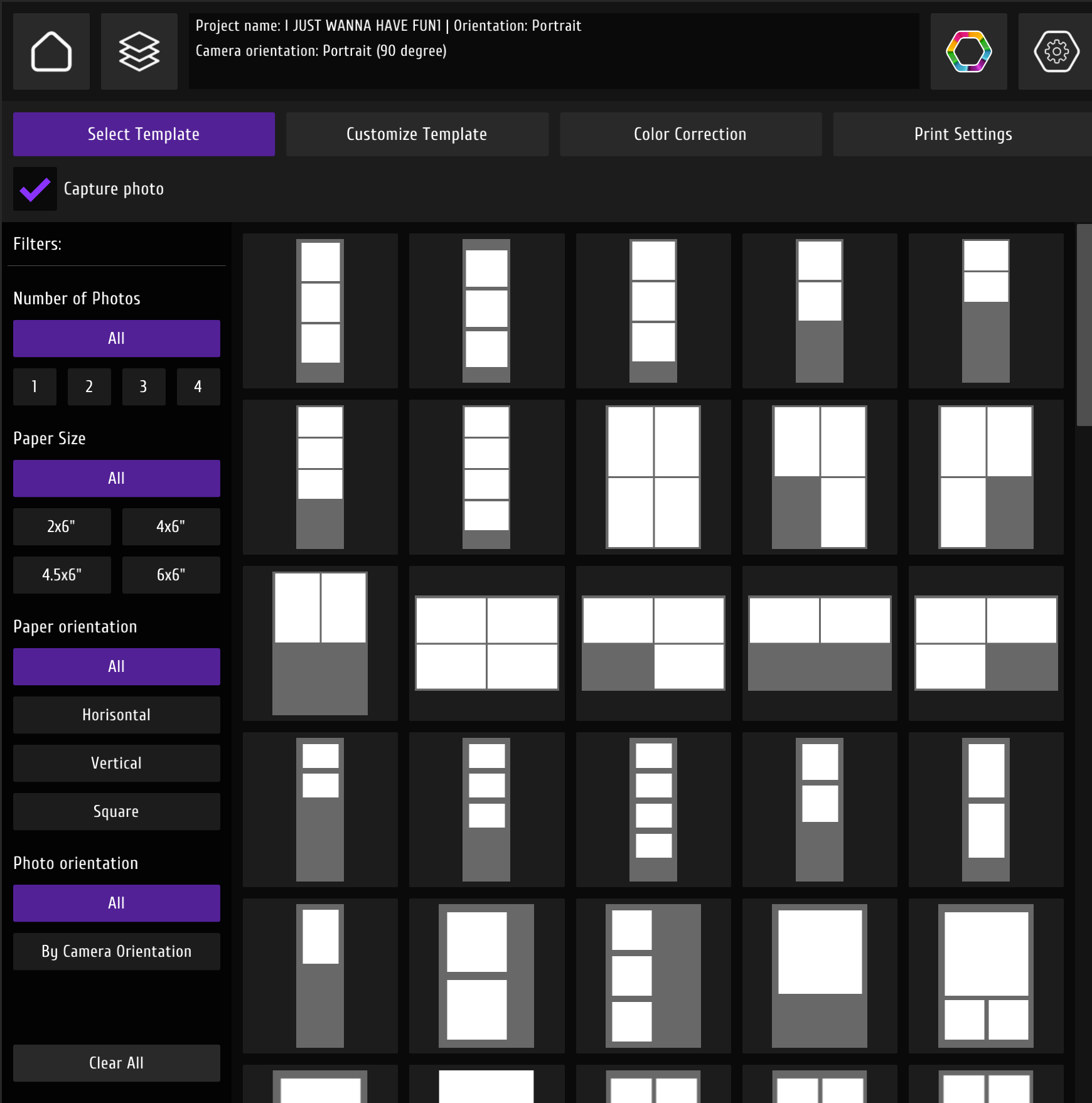The image size is (1092, 1103).
Task: Open the layers stack icon
Action: [139, 51]
